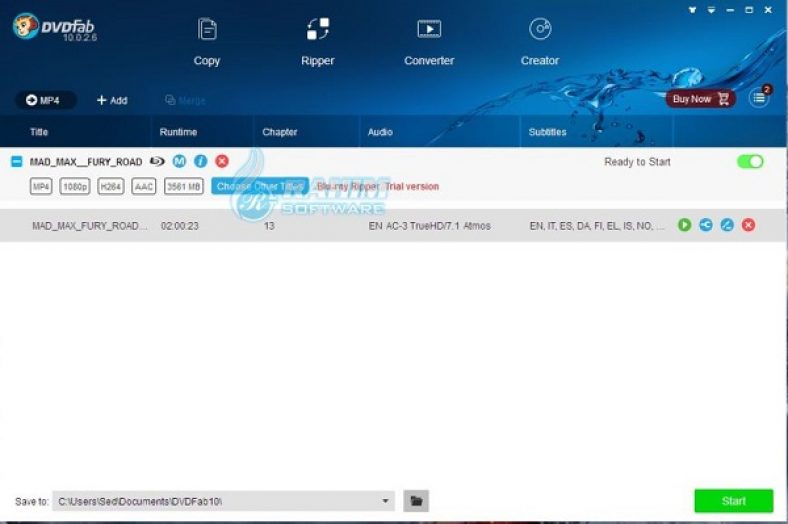Open the EN AC-3 TrueHD/7.1 Atmos audio selection

(x=430, y=226)
